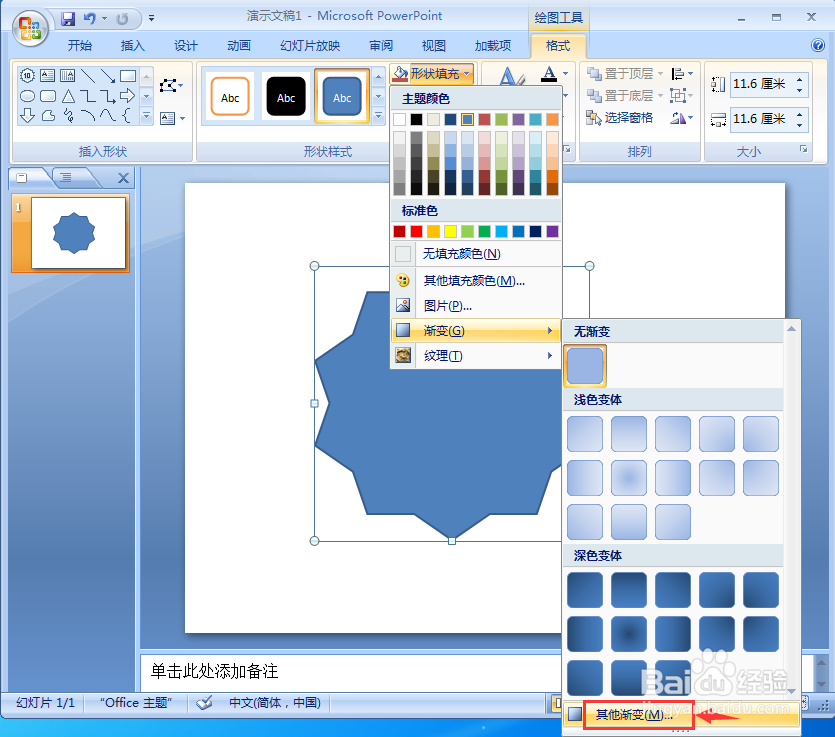835x737 pixels.
Task: Pick the scribble shape tool
Action: point(68,115)
